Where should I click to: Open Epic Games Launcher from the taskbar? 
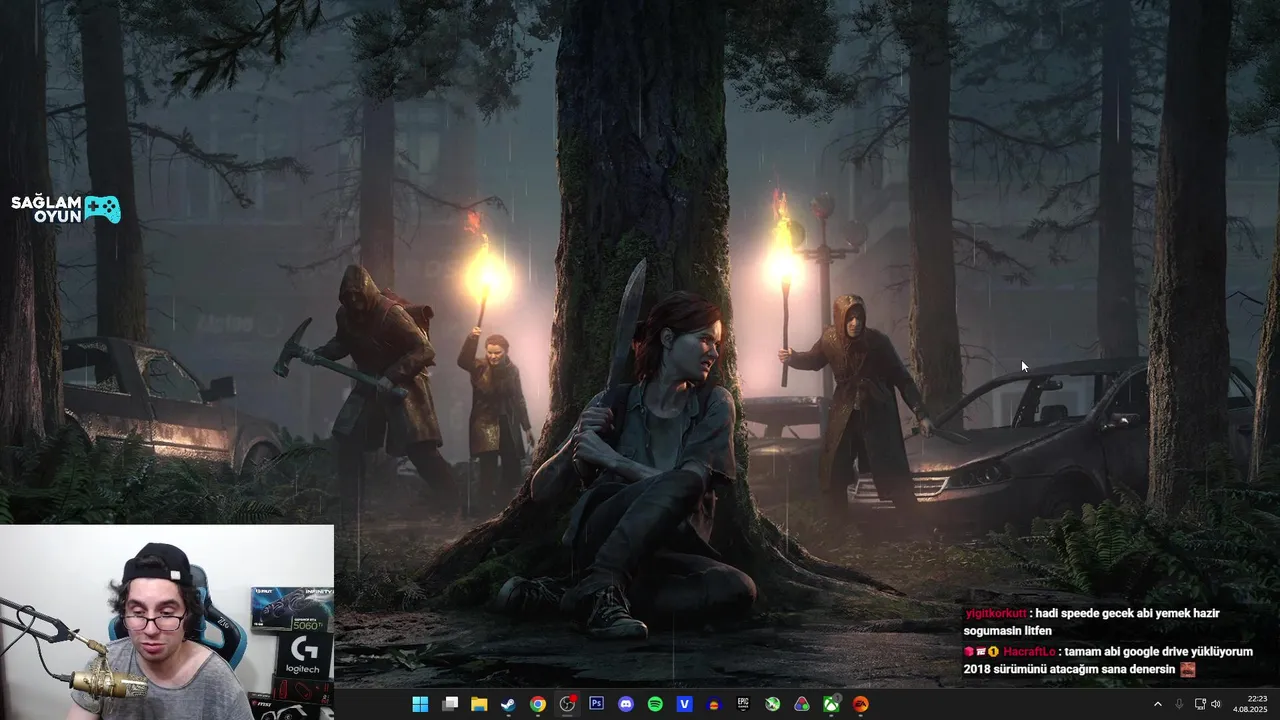(x=743, y=704)
